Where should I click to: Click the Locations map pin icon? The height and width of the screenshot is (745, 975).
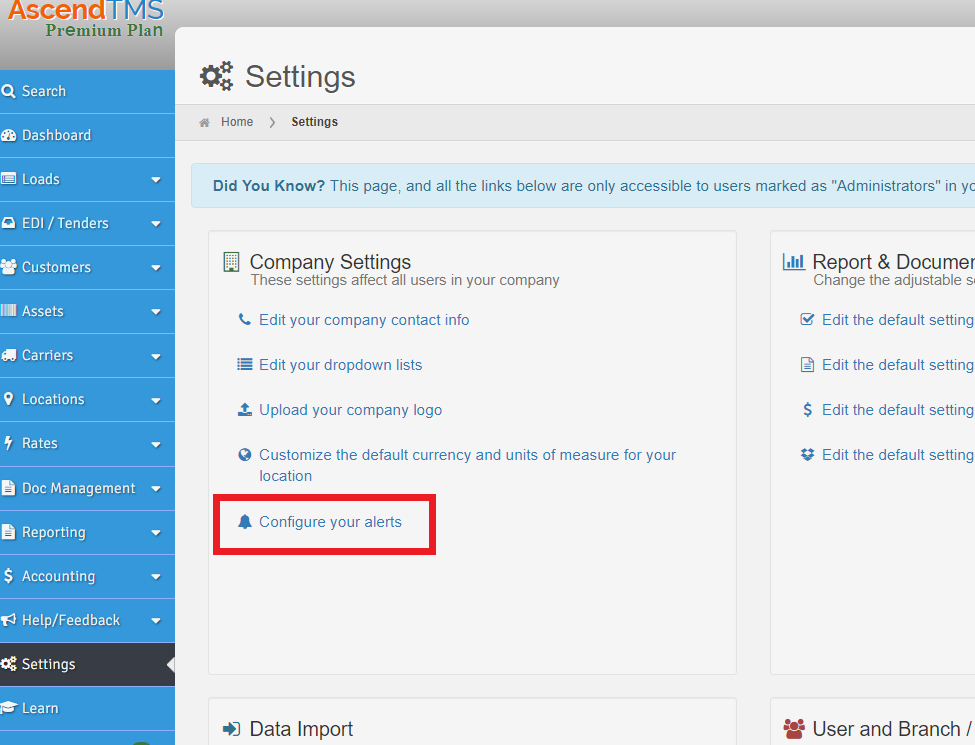[x=9, y=399]
